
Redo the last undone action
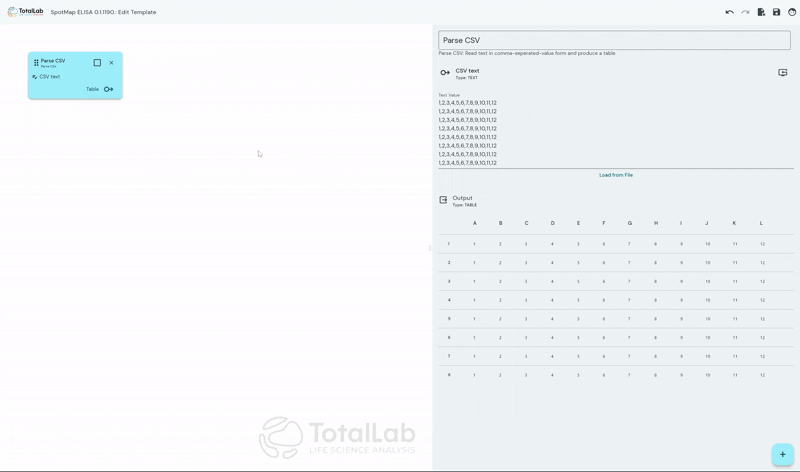point(745,12)
